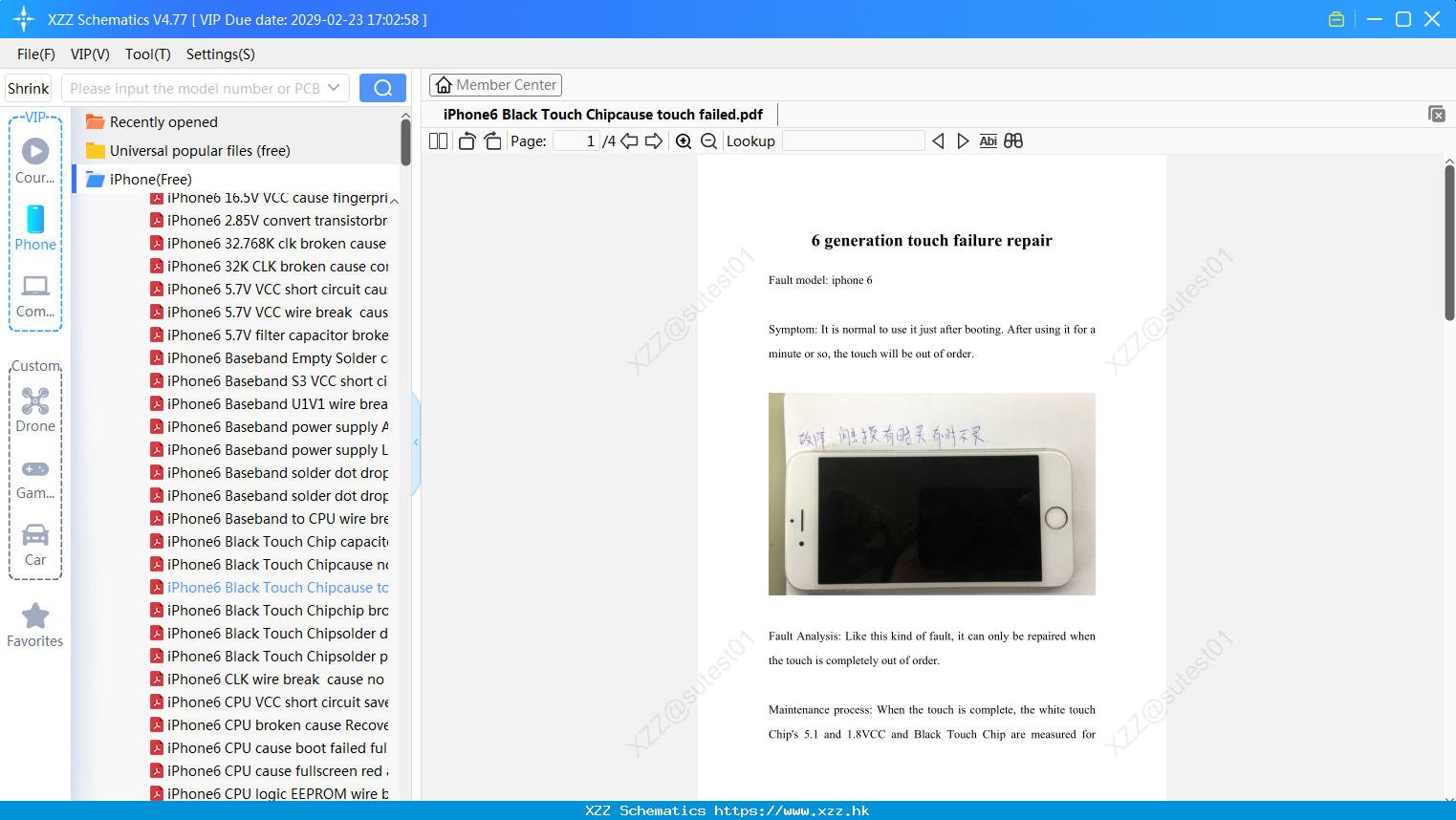The width and height of the screenshot is (1456, 820).
Task: Click the yellow VIP bag icon in title bar
Action: [x=1336, y=19]
